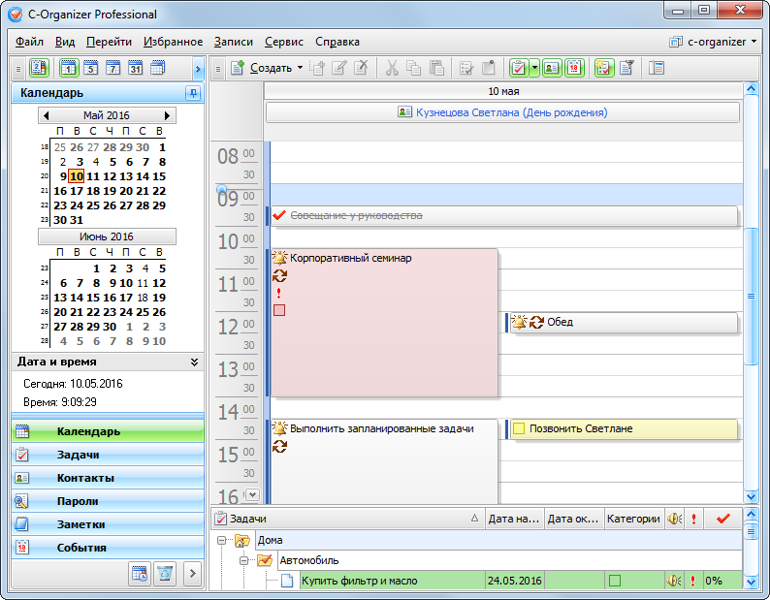Pin the Календарь panel with pushpin icon
The height and width of the screenshot is (600, 770).
click(x=193, y=93)
